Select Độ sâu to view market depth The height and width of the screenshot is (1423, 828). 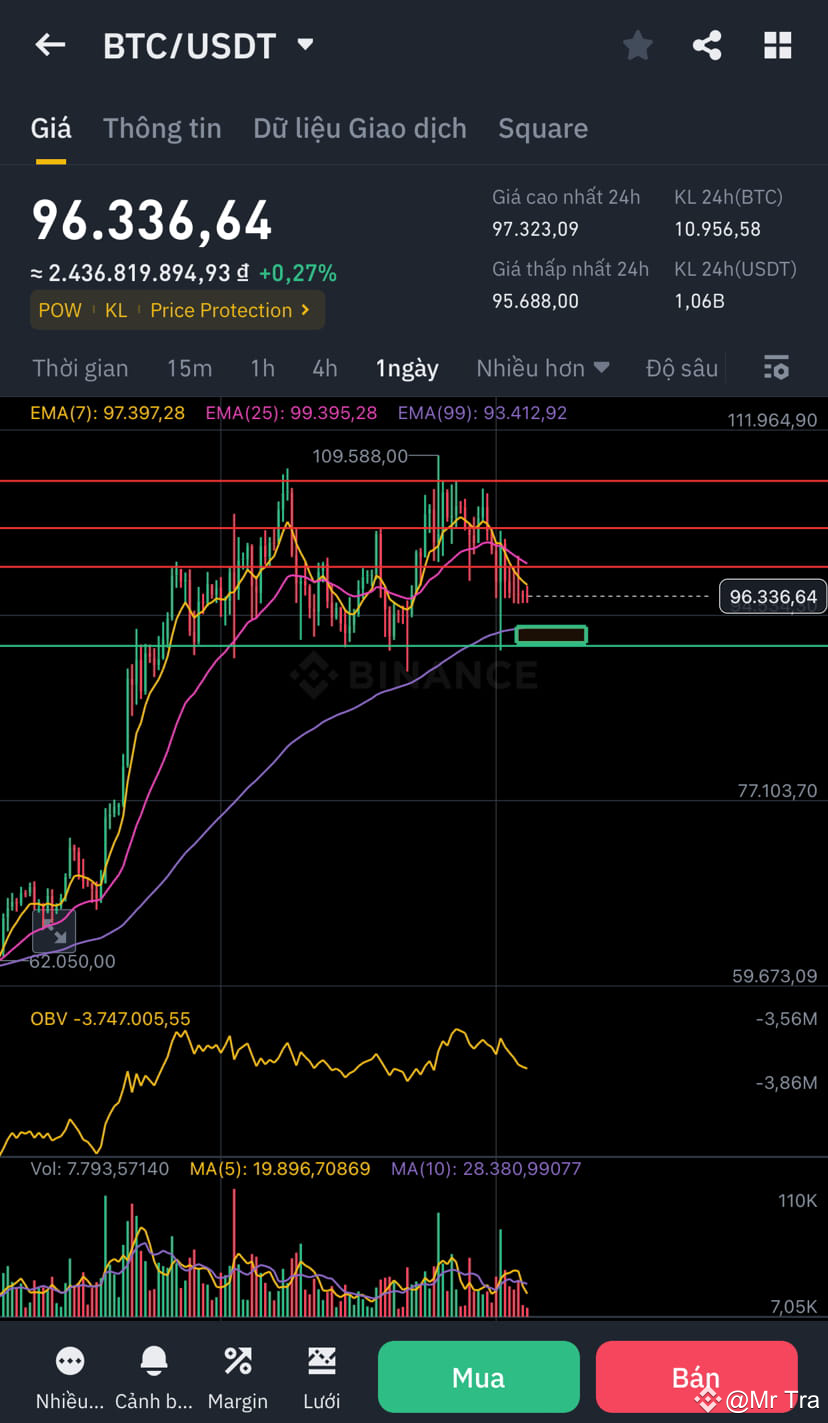coord(681,368)
